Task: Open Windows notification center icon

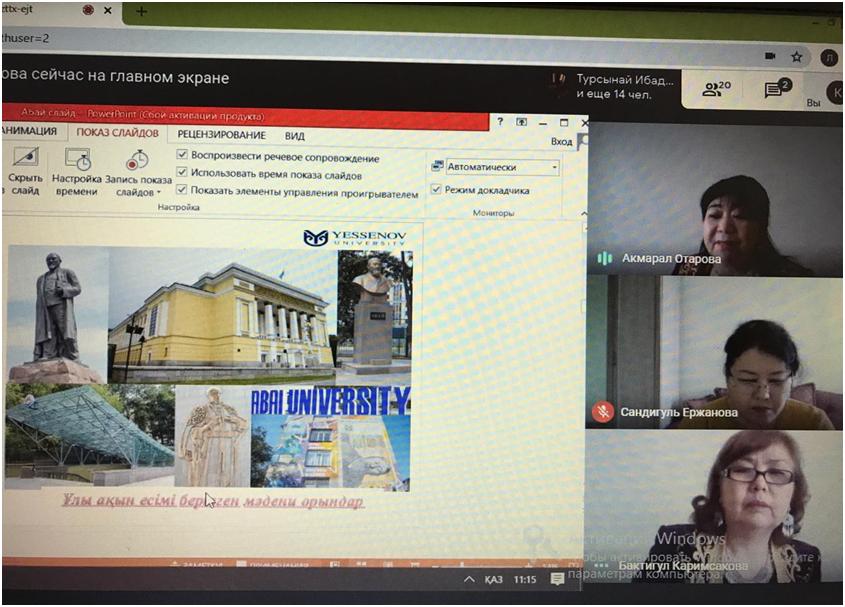Action: click(x=558, y=581)
